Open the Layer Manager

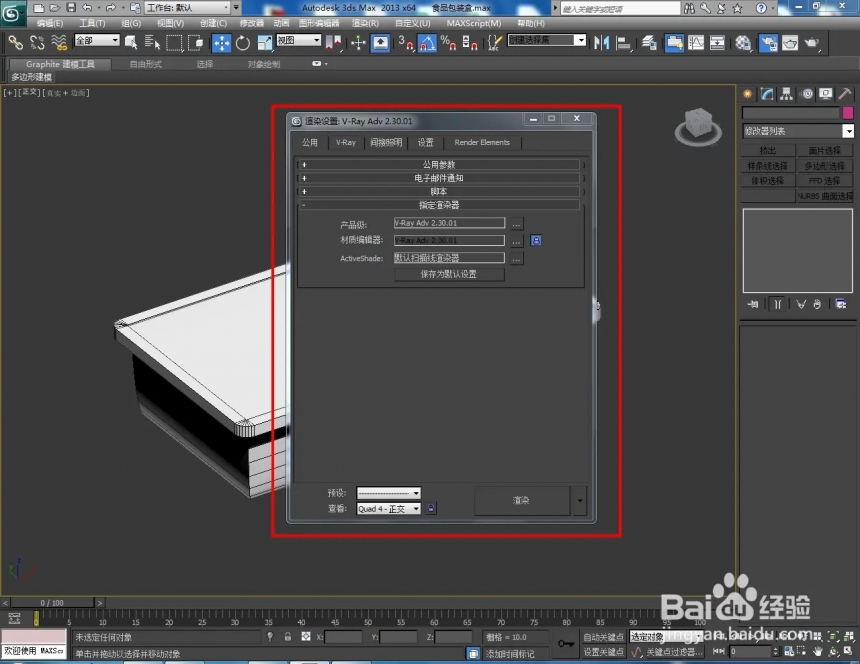click(x=650, y=43)
